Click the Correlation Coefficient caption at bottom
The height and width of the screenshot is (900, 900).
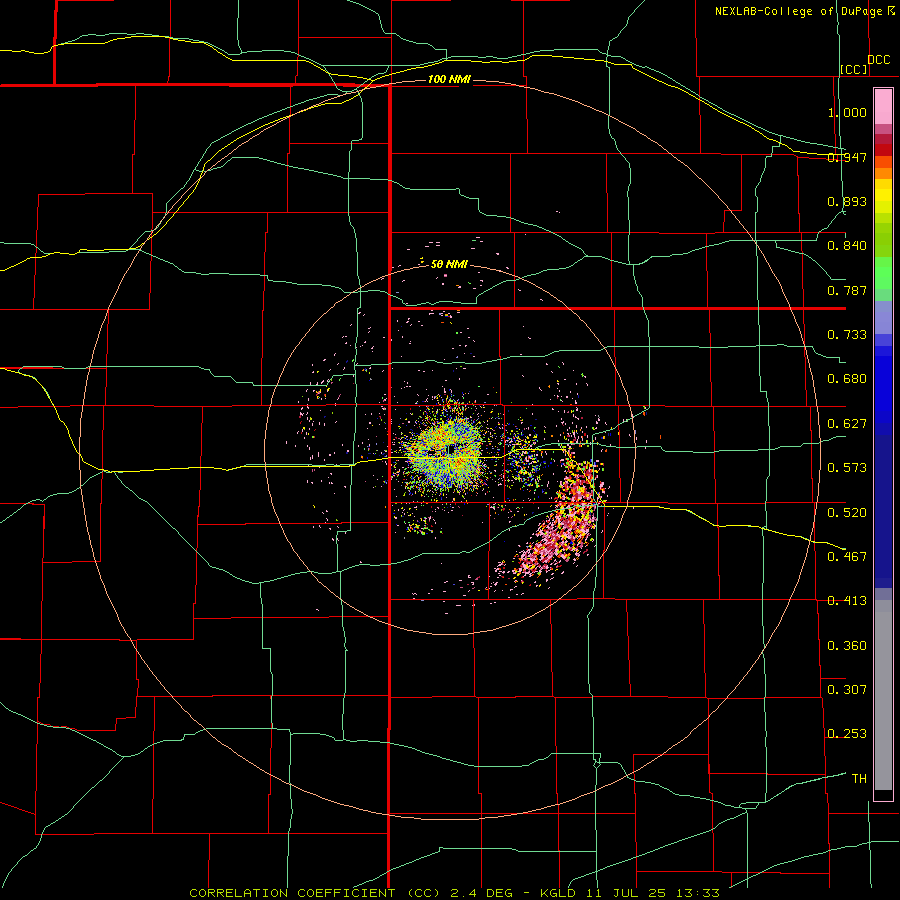(454, 893)
